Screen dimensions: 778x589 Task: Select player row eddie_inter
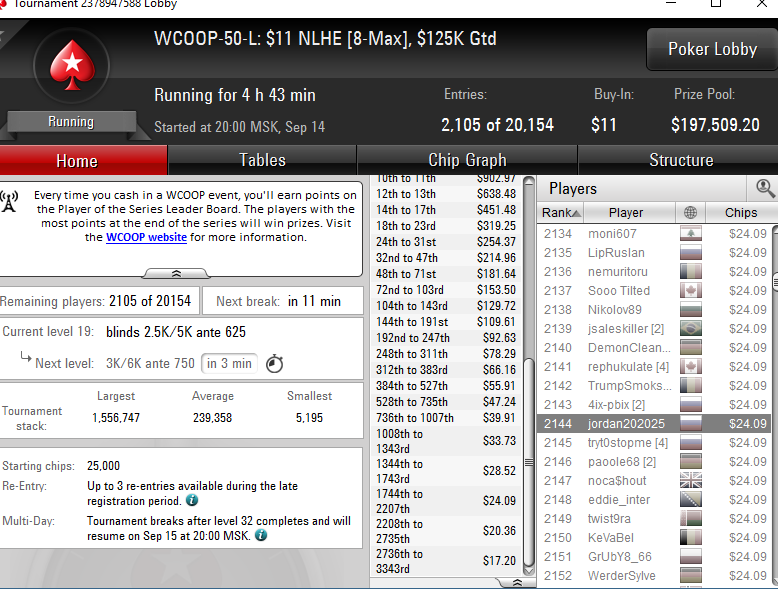(654, 500)
